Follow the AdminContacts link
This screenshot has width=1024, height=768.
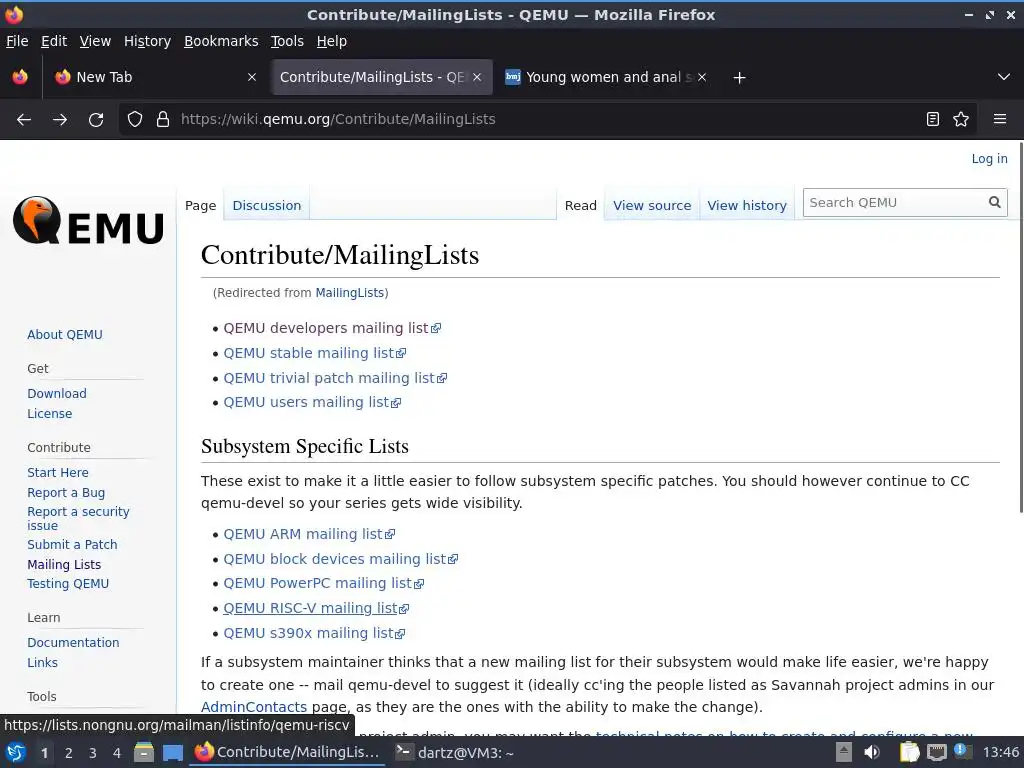click(253, 707)
